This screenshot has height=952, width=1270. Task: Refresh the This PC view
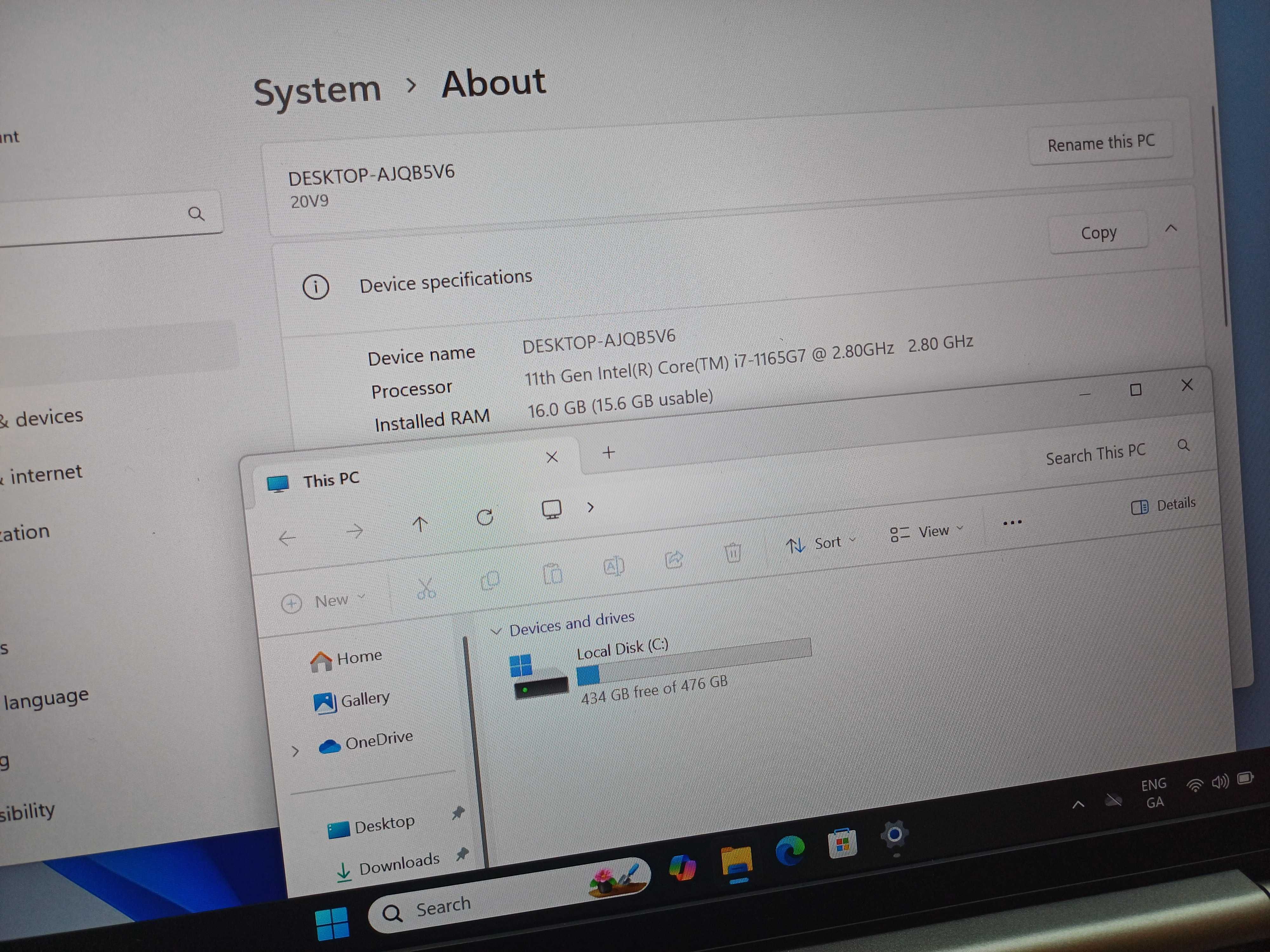tap(486, 517)
